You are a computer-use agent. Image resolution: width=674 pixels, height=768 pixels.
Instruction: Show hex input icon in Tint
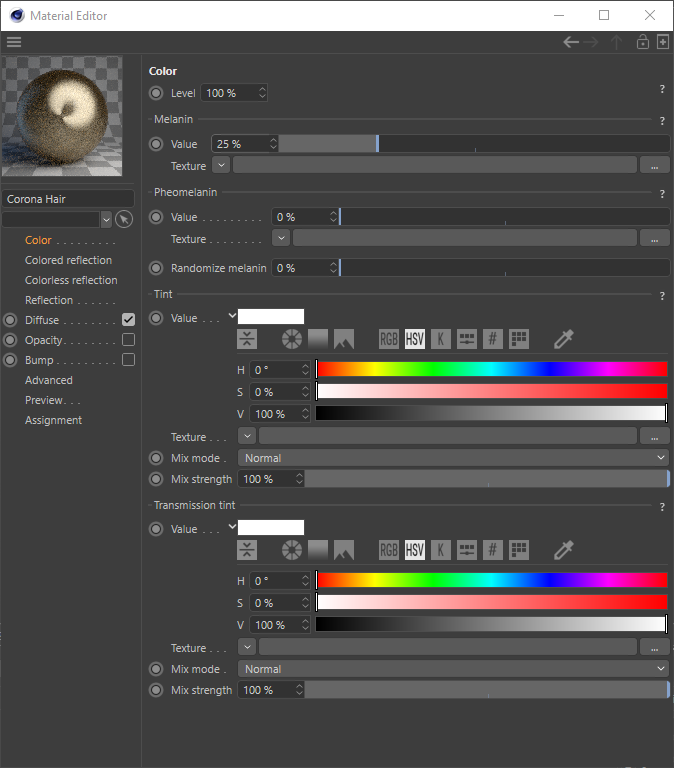click(x=493, y=339)
